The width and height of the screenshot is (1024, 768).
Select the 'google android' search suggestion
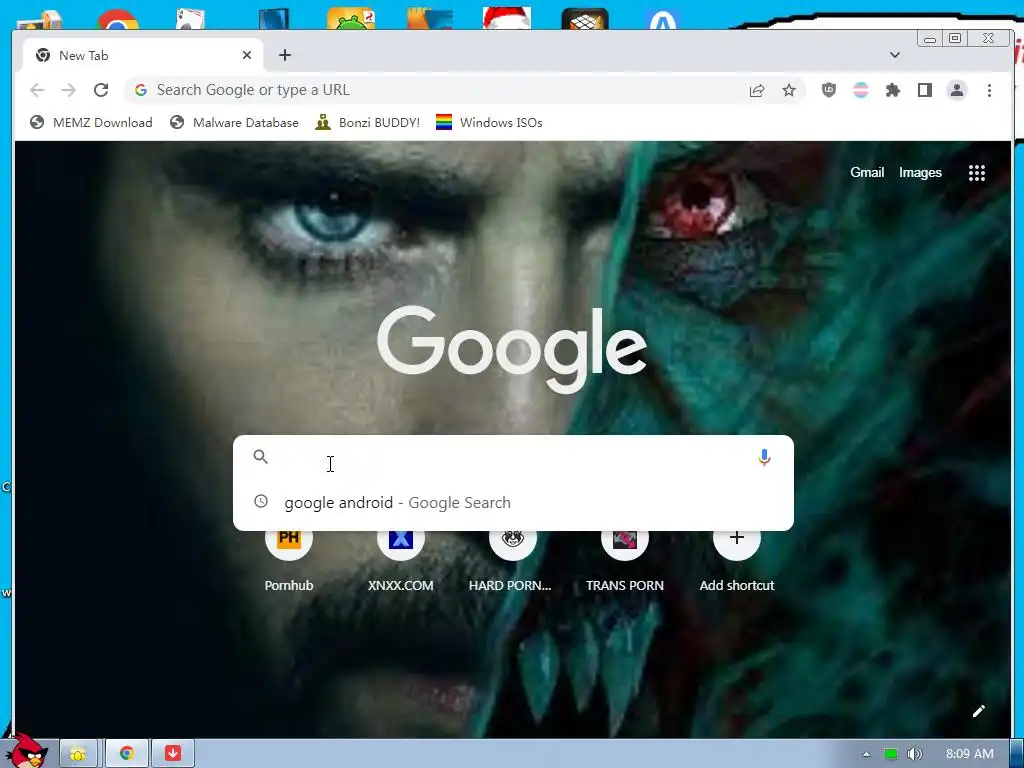point(513,502)
